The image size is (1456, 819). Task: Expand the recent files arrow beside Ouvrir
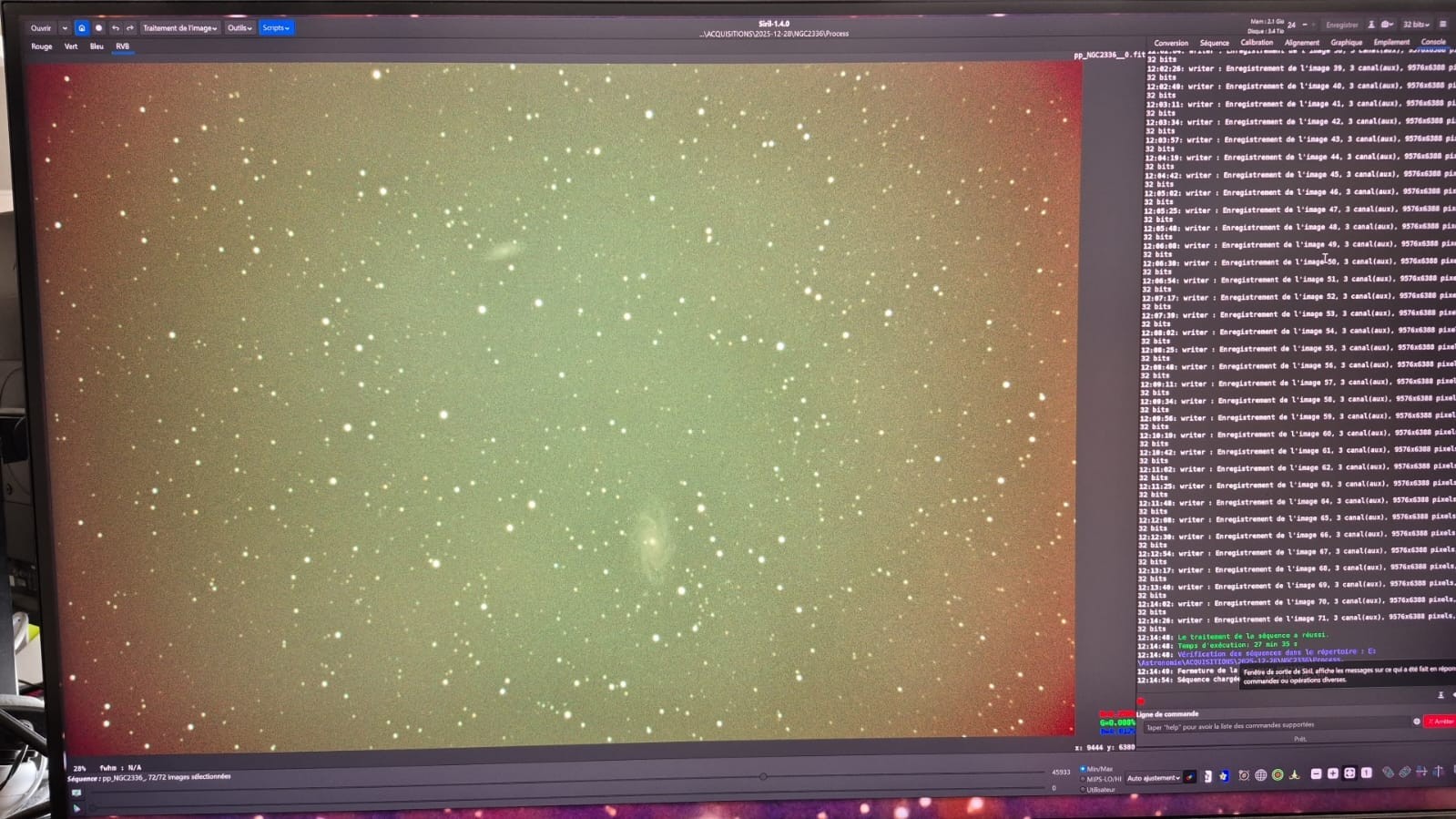click(65, 28)
